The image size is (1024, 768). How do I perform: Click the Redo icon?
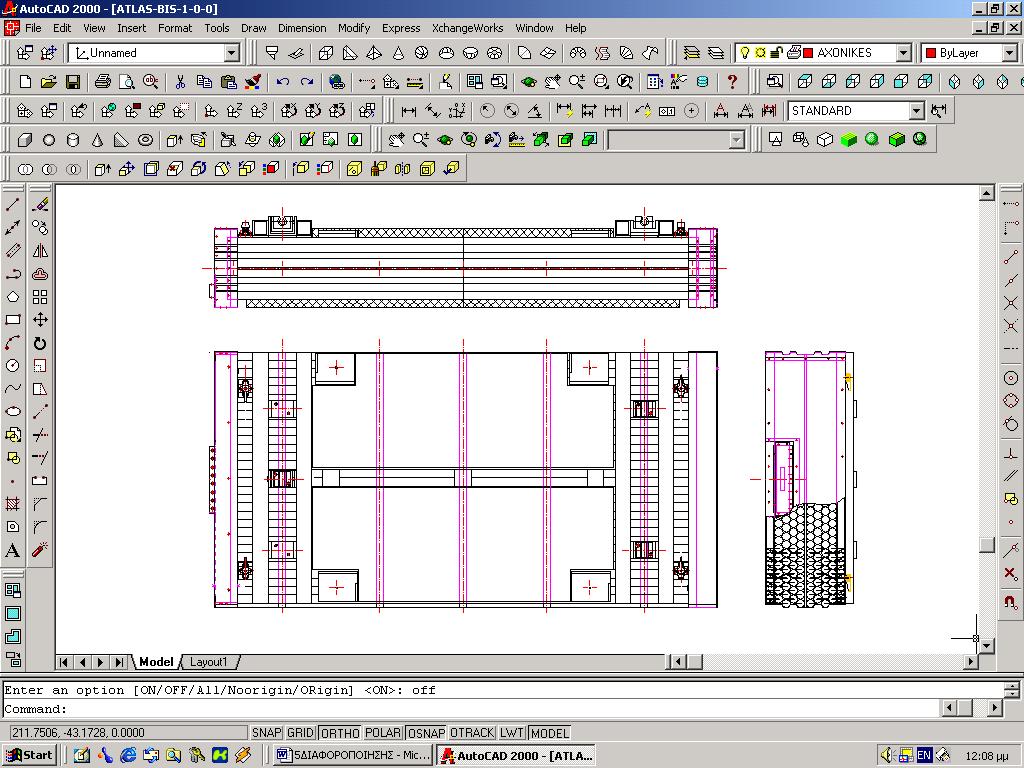coord(306,82)
